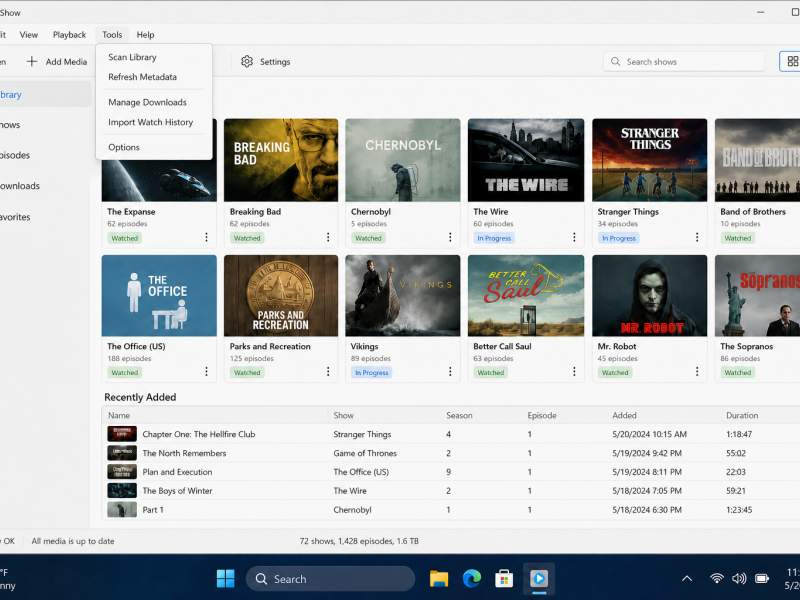Open more options for The Expanse
Viewport: 800px width, 600px height.
click(x=206, y=237)
